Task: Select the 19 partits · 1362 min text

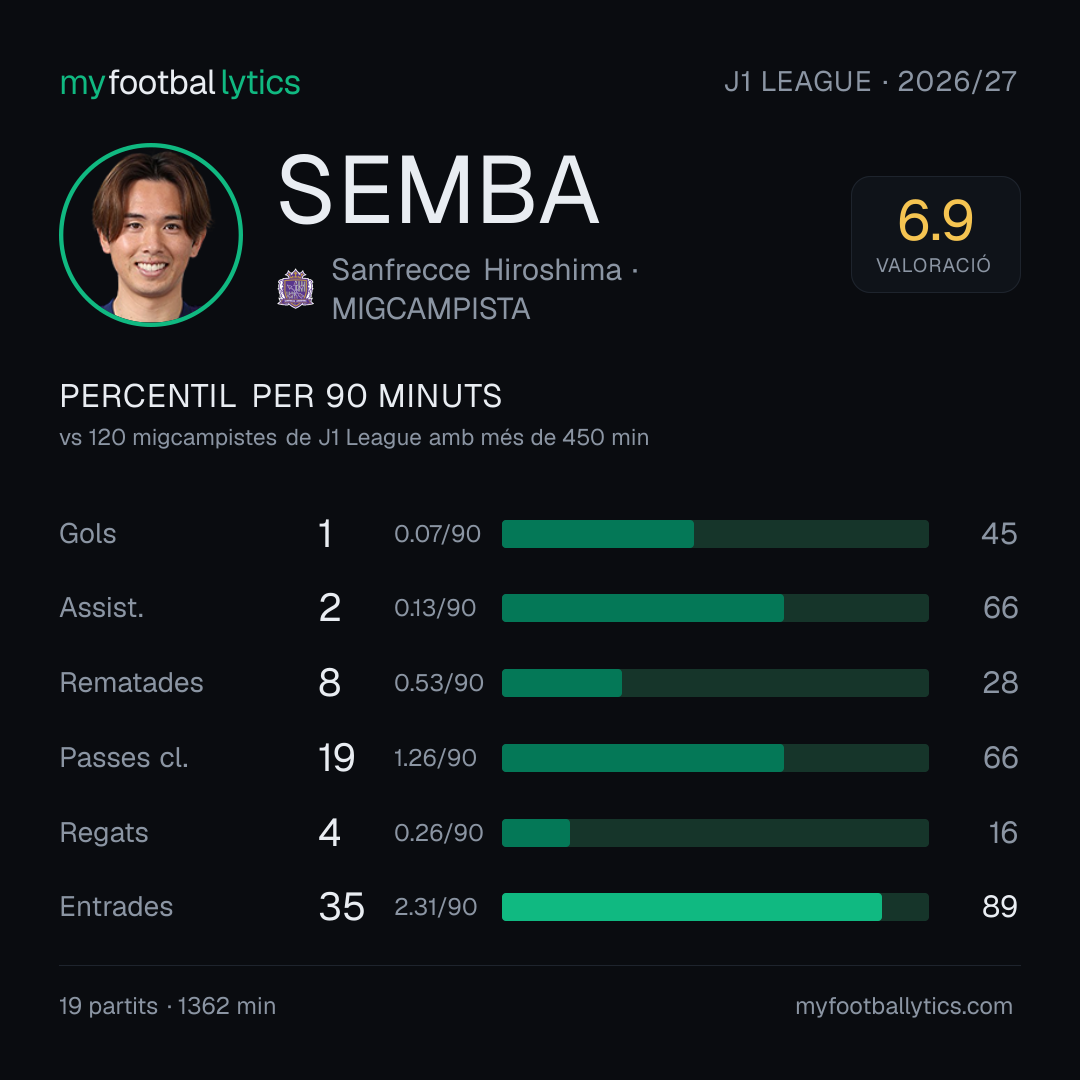Action: (167, 1006)
